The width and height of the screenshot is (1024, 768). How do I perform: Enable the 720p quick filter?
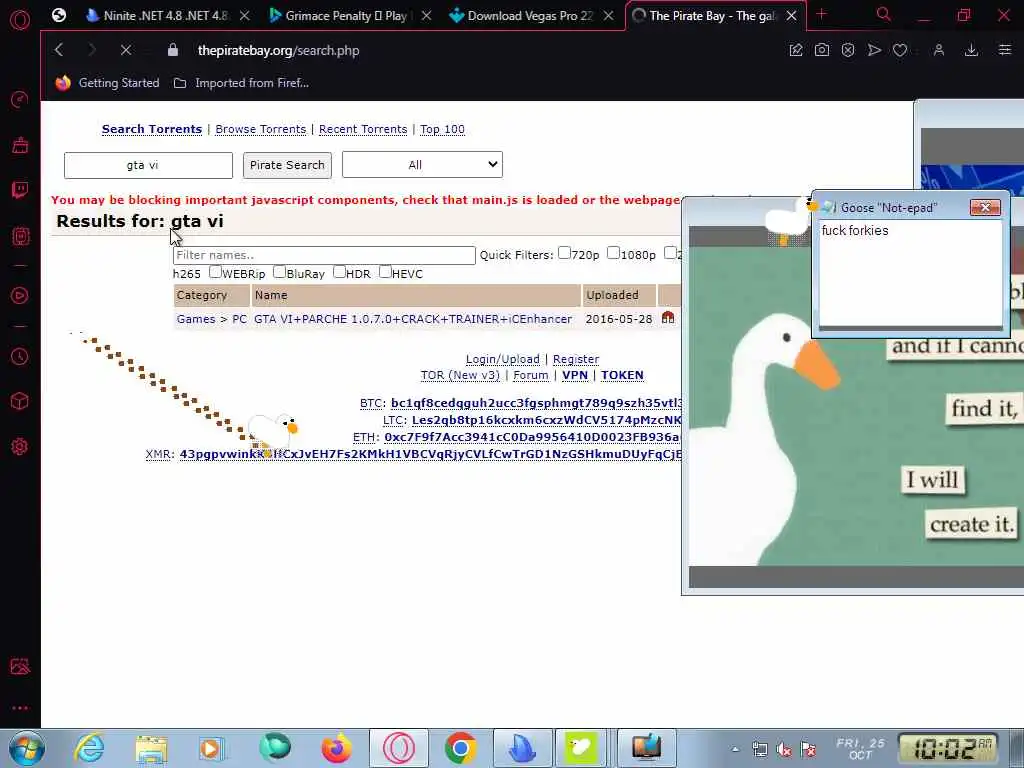click(x=564, y=253)
